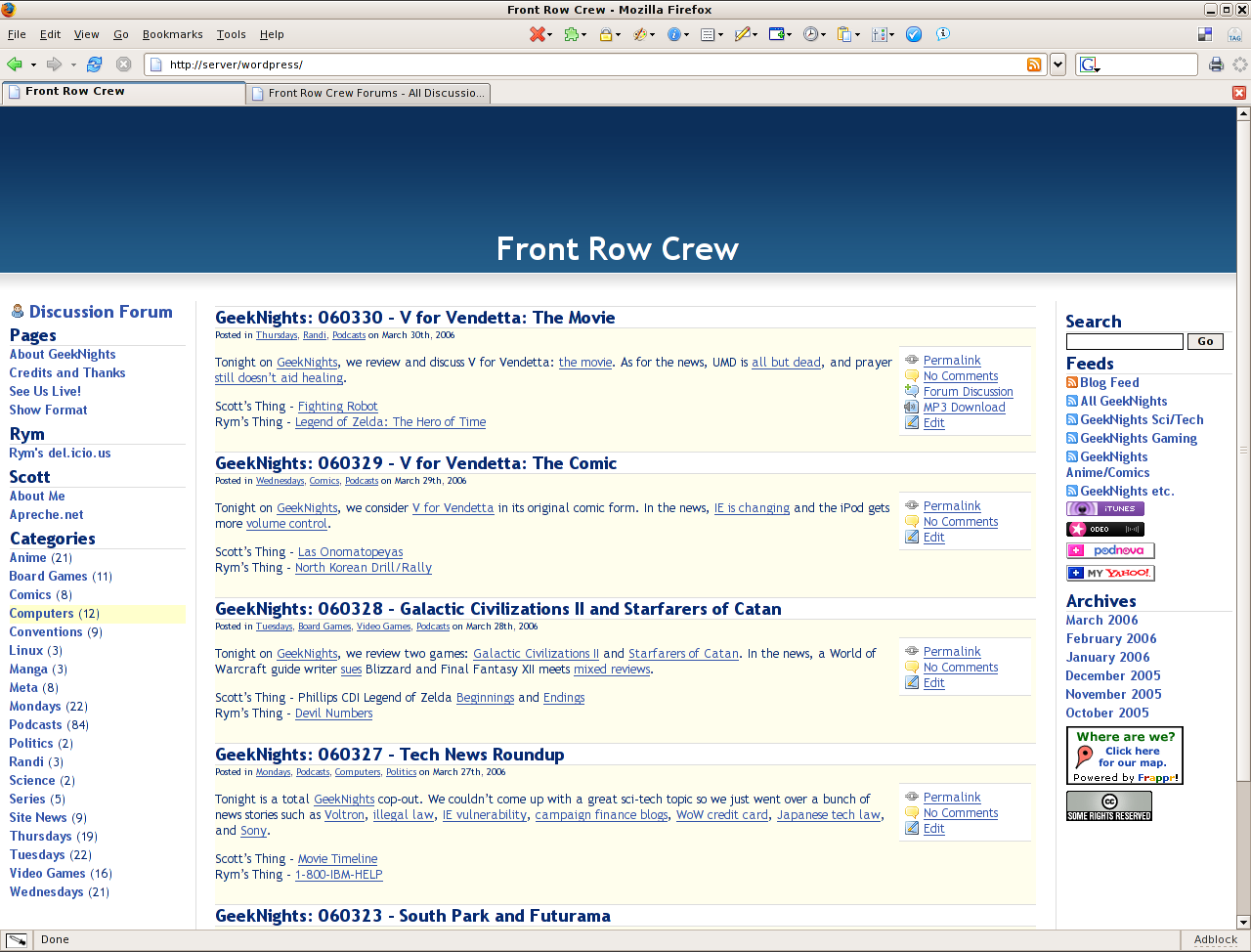
Task: Open the File menu
Action: click(x=17, y=34)
